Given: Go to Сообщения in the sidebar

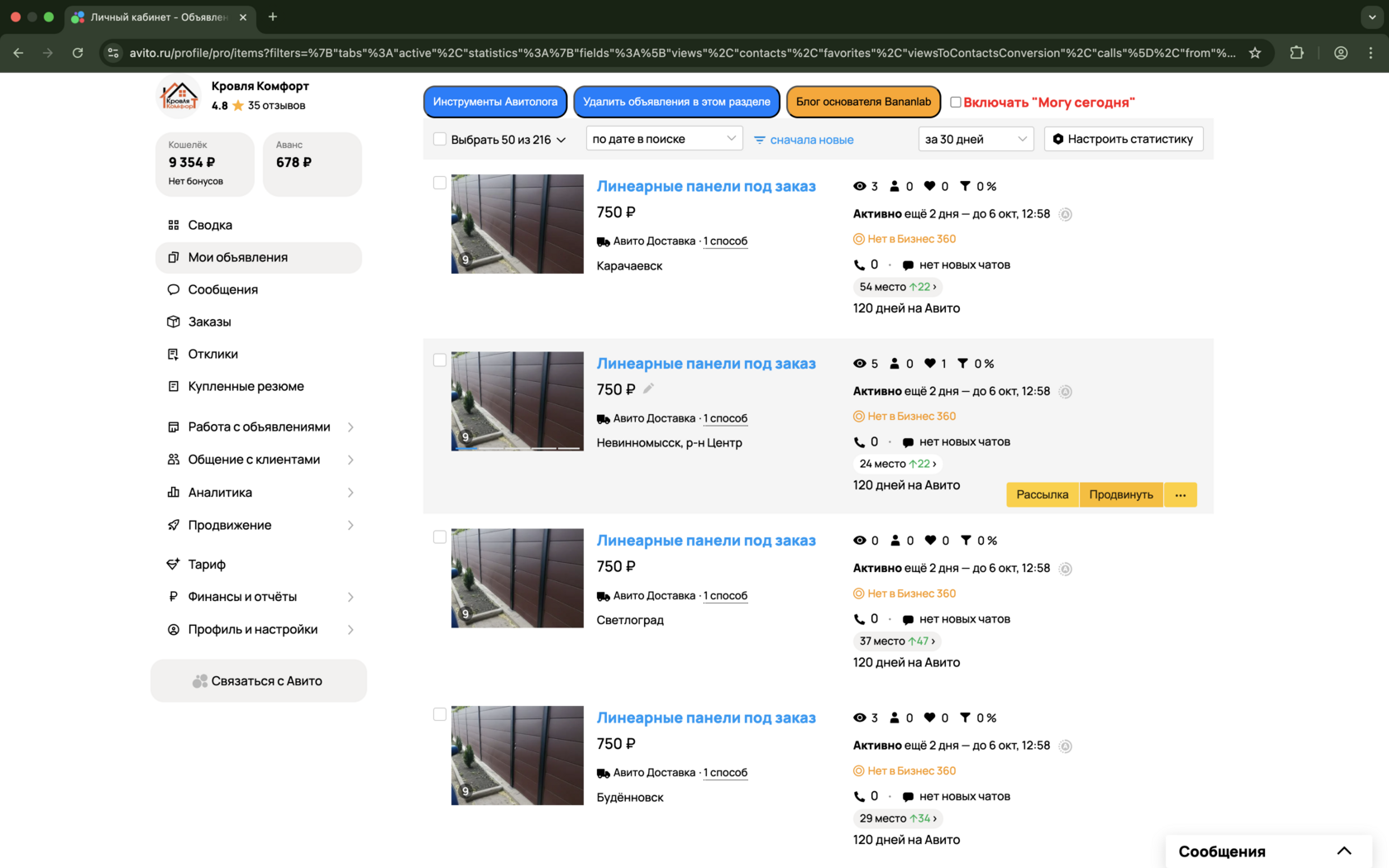Looking at the screenshot, I should click(259, 289).
